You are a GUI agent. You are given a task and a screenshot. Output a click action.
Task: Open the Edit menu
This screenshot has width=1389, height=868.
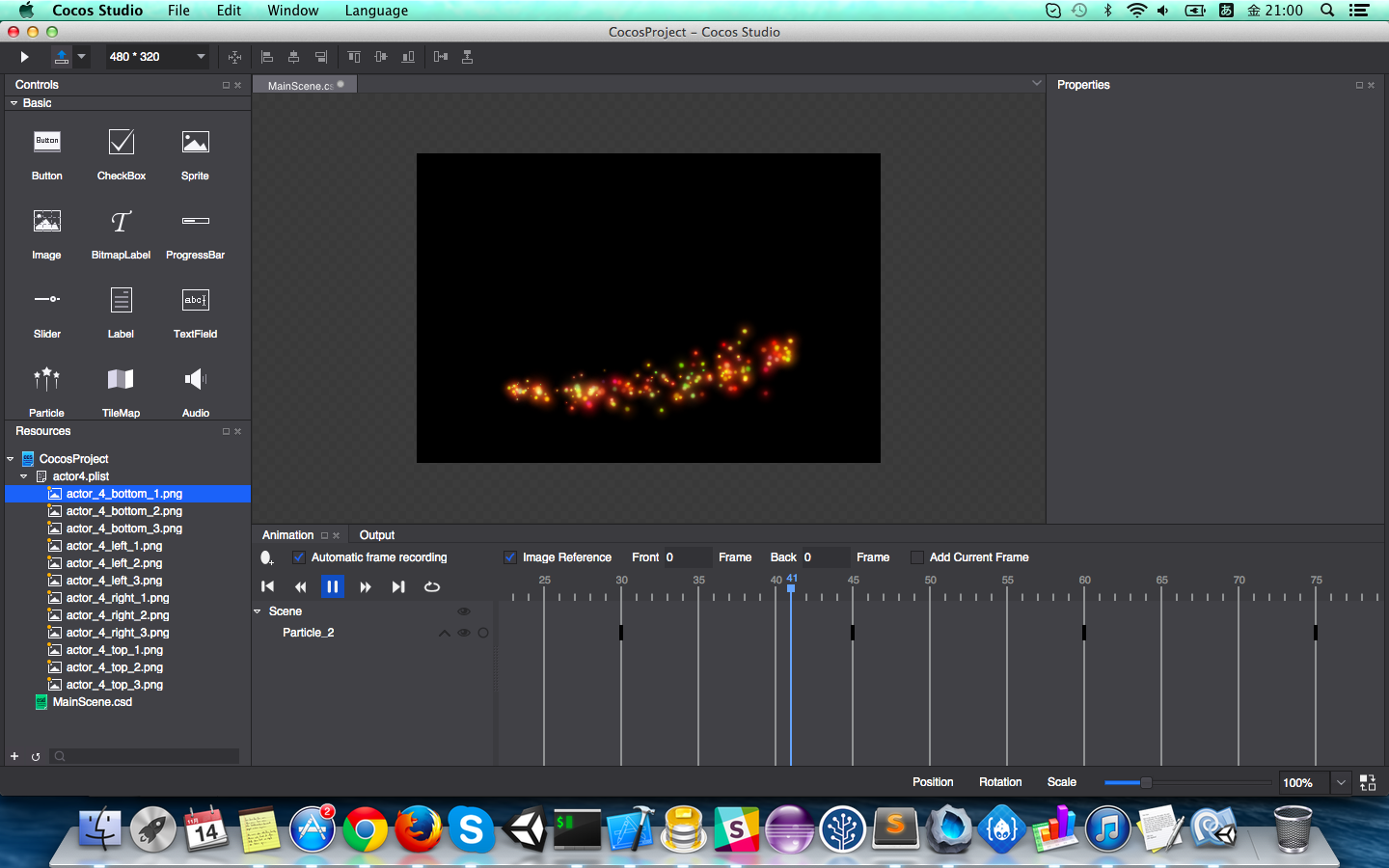[x=229, y=11]
